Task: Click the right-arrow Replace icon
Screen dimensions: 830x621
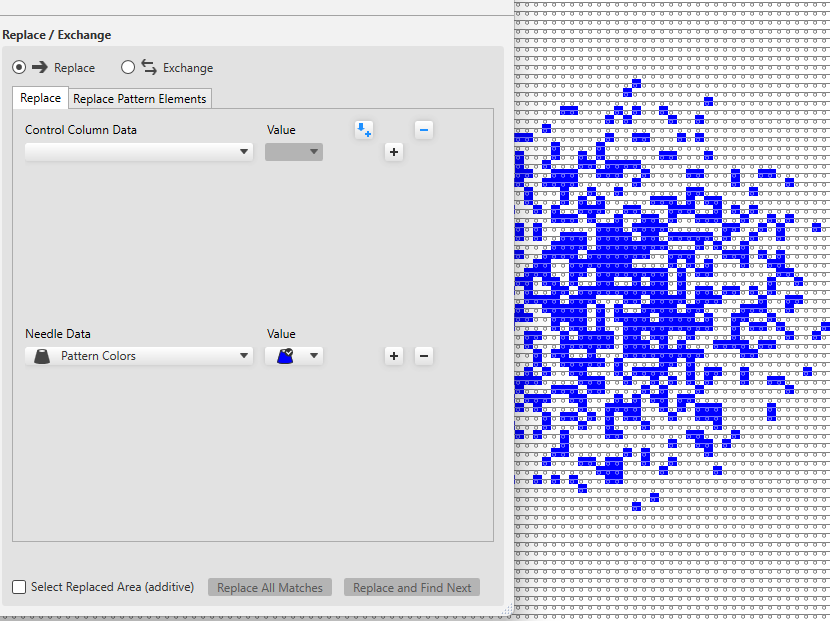Action: [40, 68]
